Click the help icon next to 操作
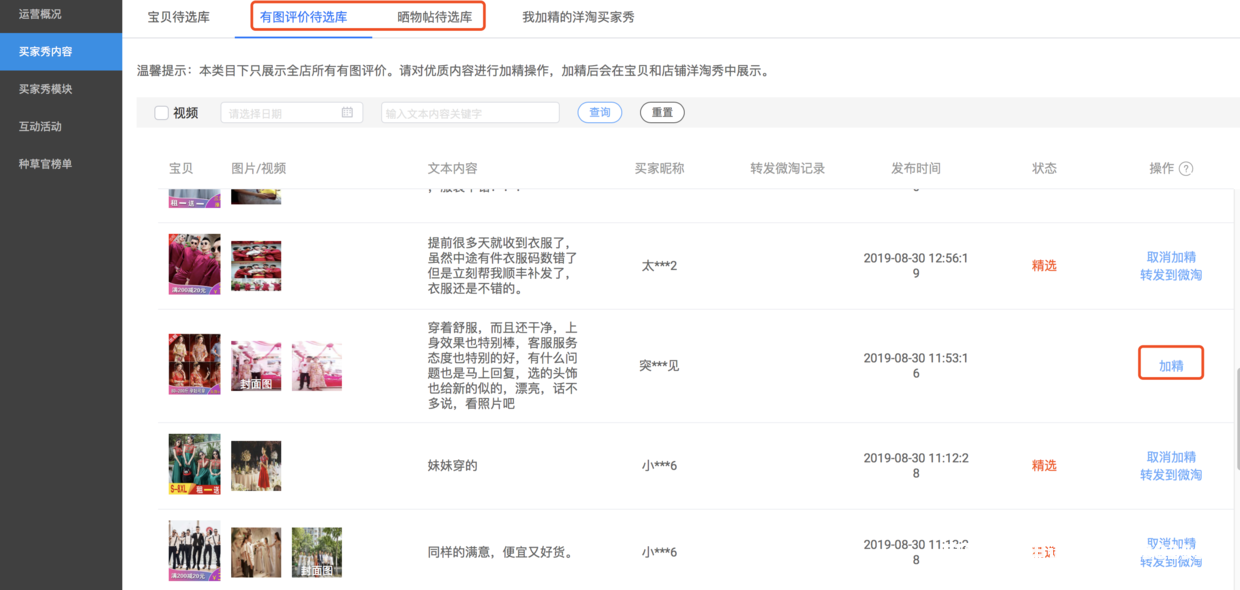Screen dimensions: 1240x590 [x=1186, y=169]
